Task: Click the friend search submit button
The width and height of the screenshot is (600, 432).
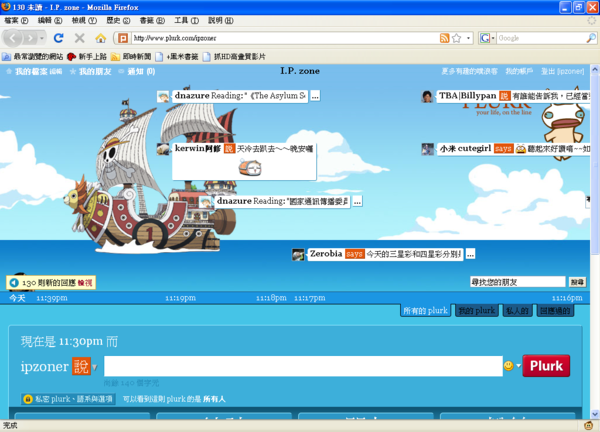Action: click(x=577, y=282)
